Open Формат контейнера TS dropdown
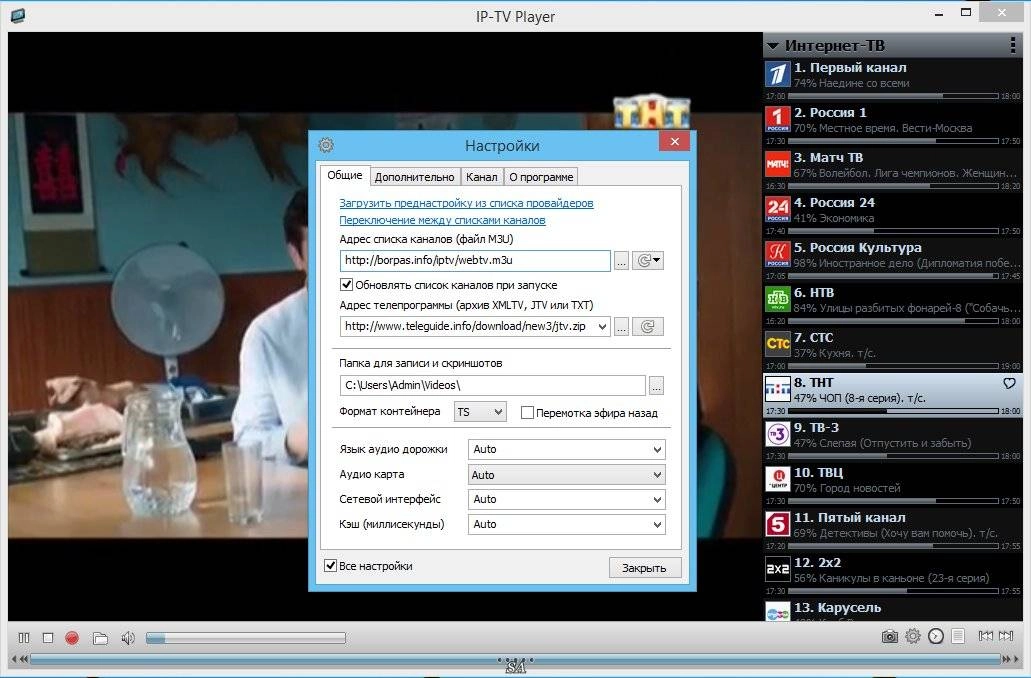 click(480, 412)
